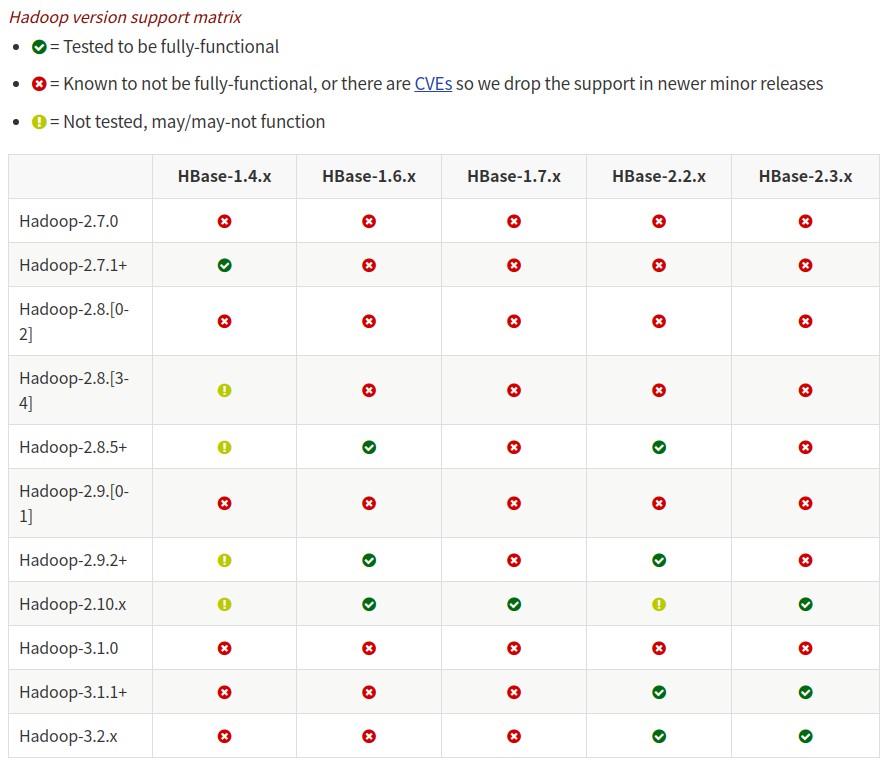Click the Hadoop version support matrix title
The height and width of the screenshot is (765, 888).
point(125,18)
